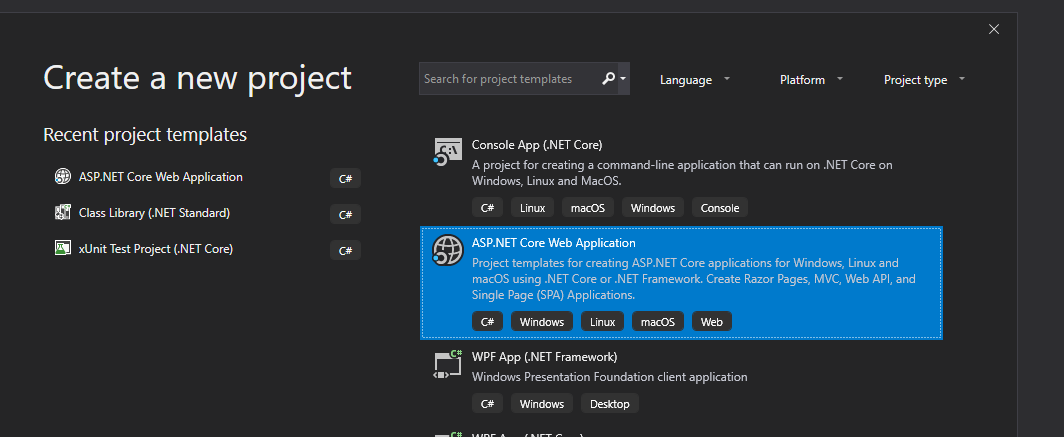Click the Web tag under ASP.NET Core Web Application

(712, 322)
